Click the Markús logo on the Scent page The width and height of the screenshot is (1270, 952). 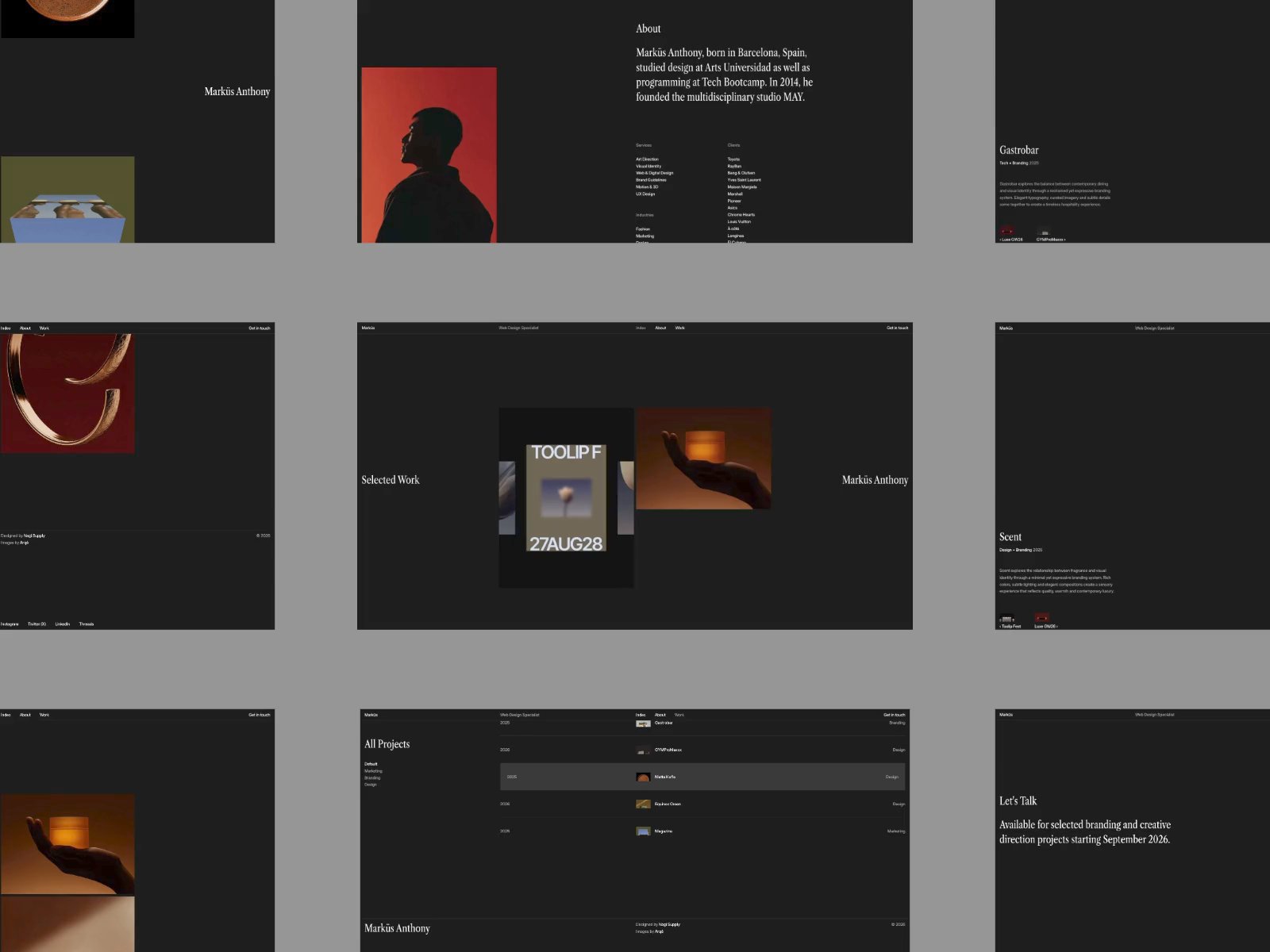1006,328
